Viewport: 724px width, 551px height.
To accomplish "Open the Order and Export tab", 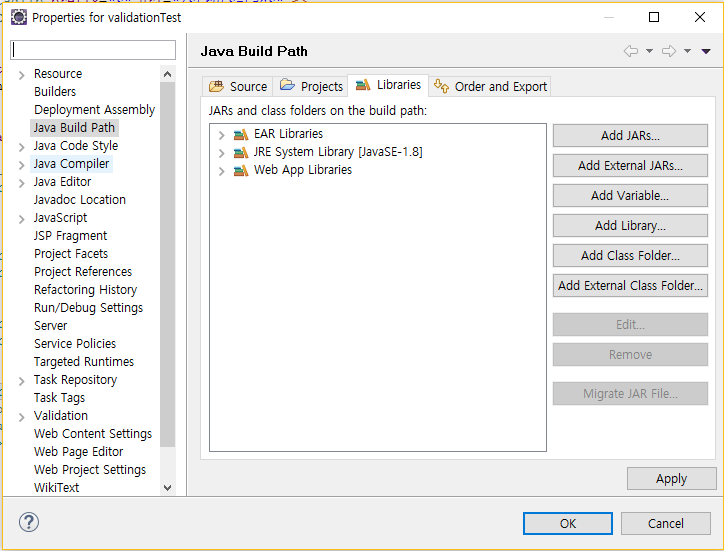I will 490,86.
